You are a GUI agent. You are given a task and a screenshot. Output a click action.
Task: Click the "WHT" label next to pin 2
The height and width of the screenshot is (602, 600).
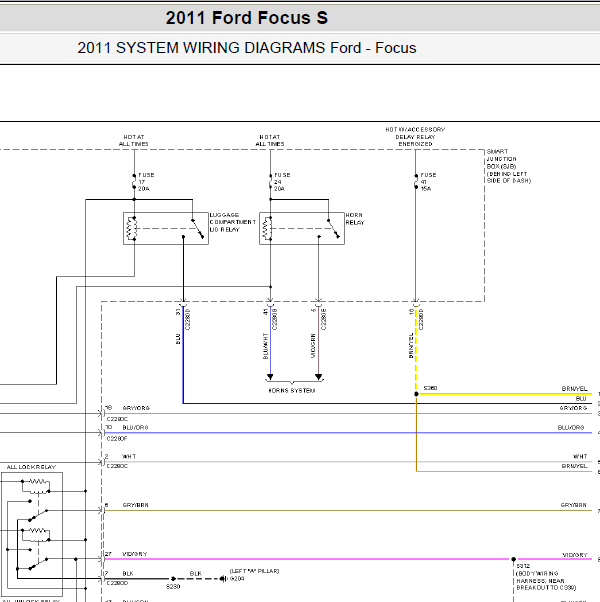pos(129,456)
